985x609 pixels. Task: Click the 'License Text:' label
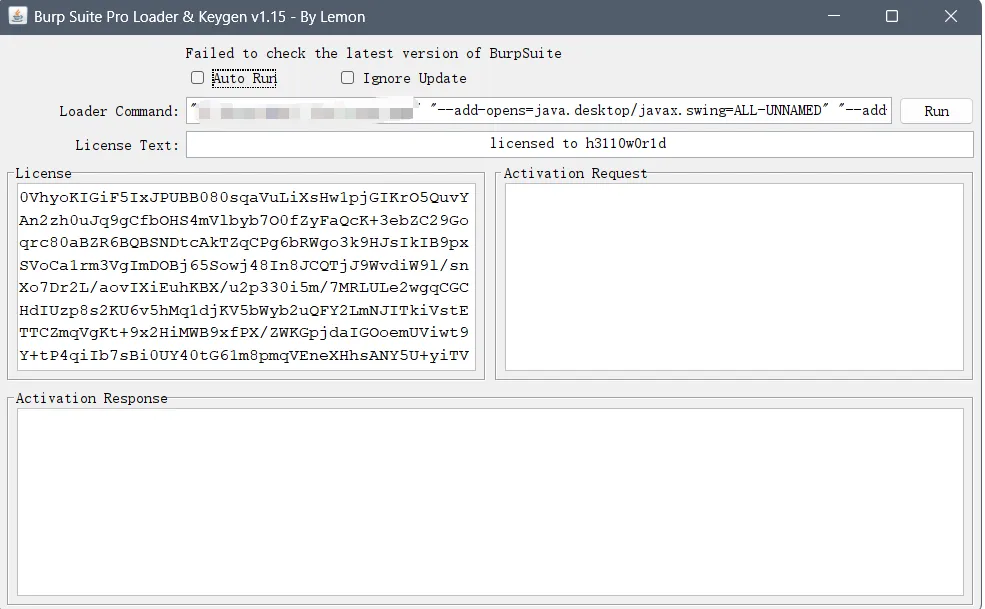(x=127, y=145)
